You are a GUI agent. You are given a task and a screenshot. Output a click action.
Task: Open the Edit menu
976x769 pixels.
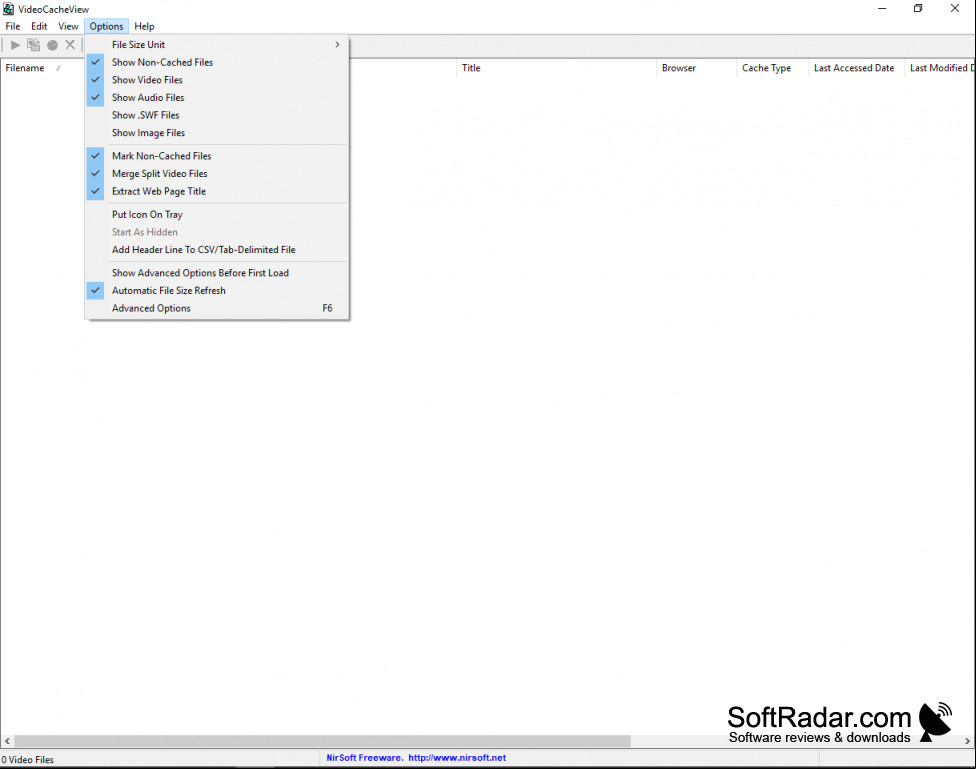[x=39, y=26]
